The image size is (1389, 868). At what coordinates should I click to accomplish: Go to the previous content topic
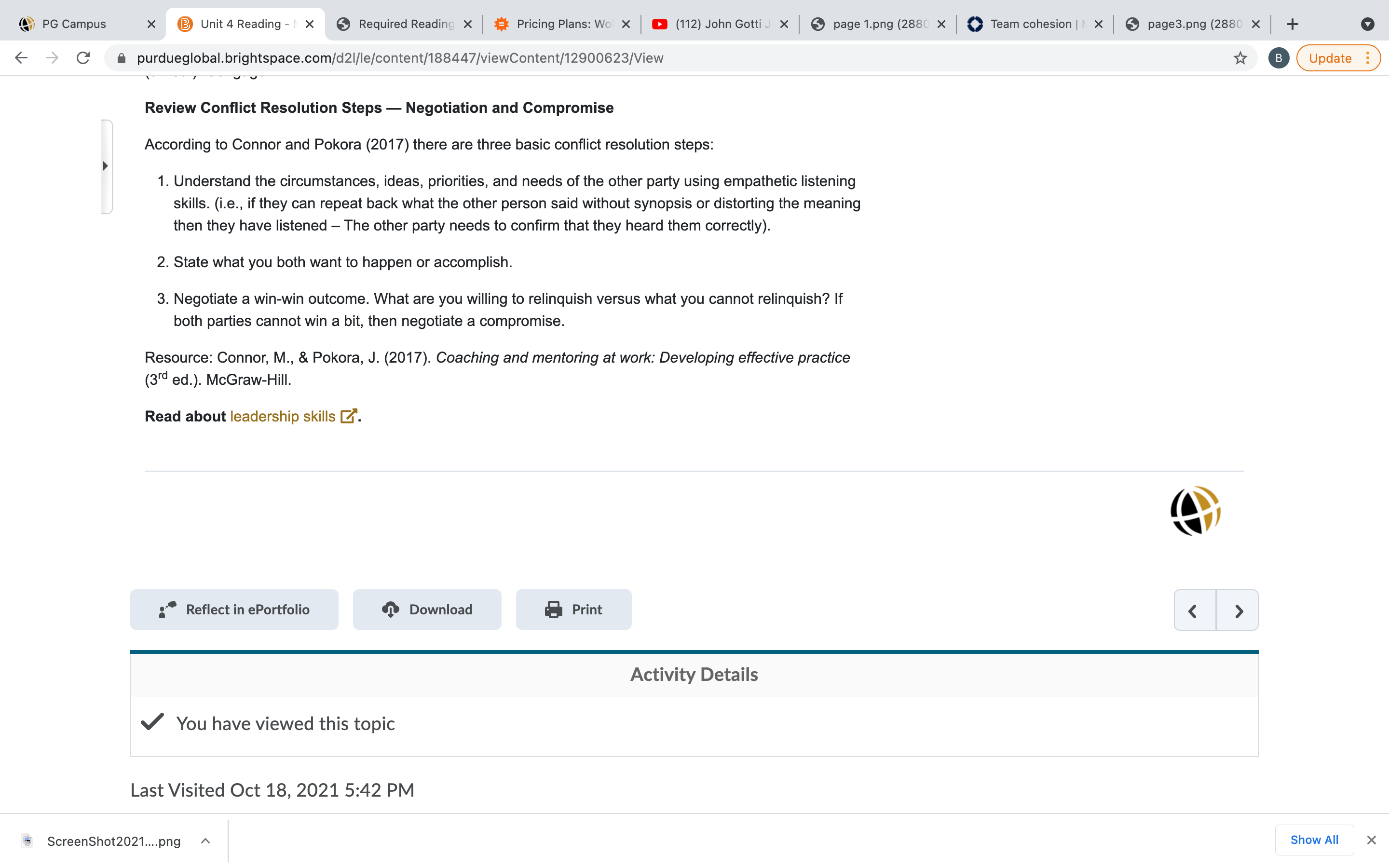point(1195,610)
